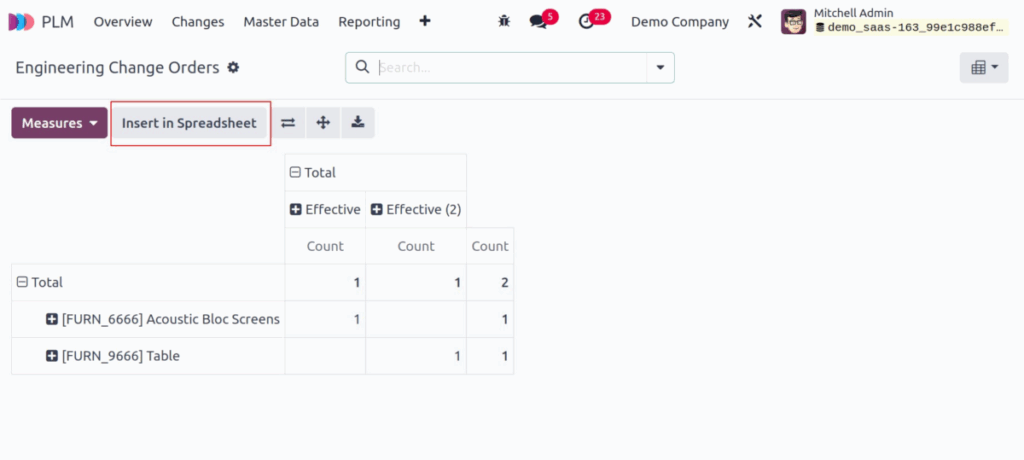The width and height of the screenshot is (1024, 460).
Task: Click Insert in Spreadsheet button
Action: (189, 123)
